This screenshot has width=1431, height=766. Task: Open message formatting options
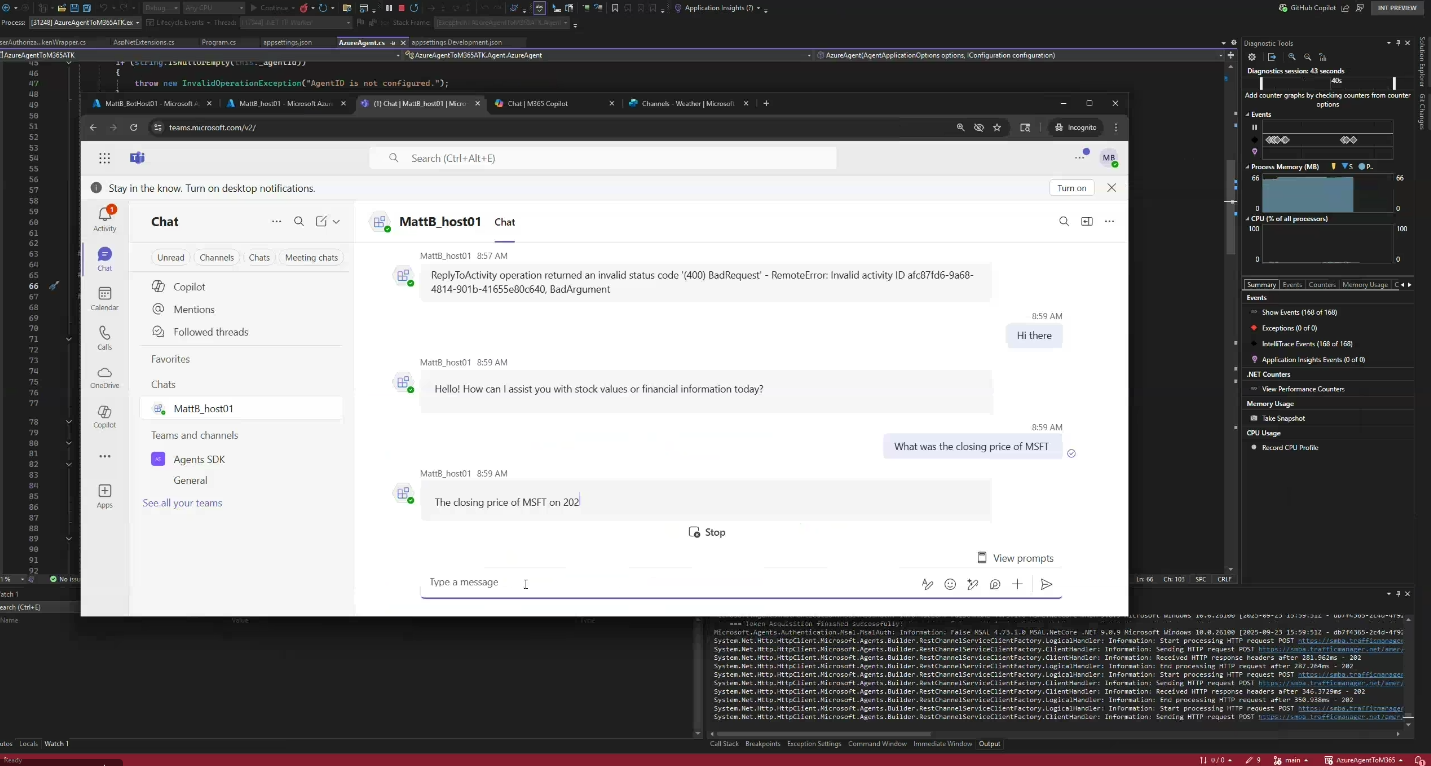[x=927, y=584]
